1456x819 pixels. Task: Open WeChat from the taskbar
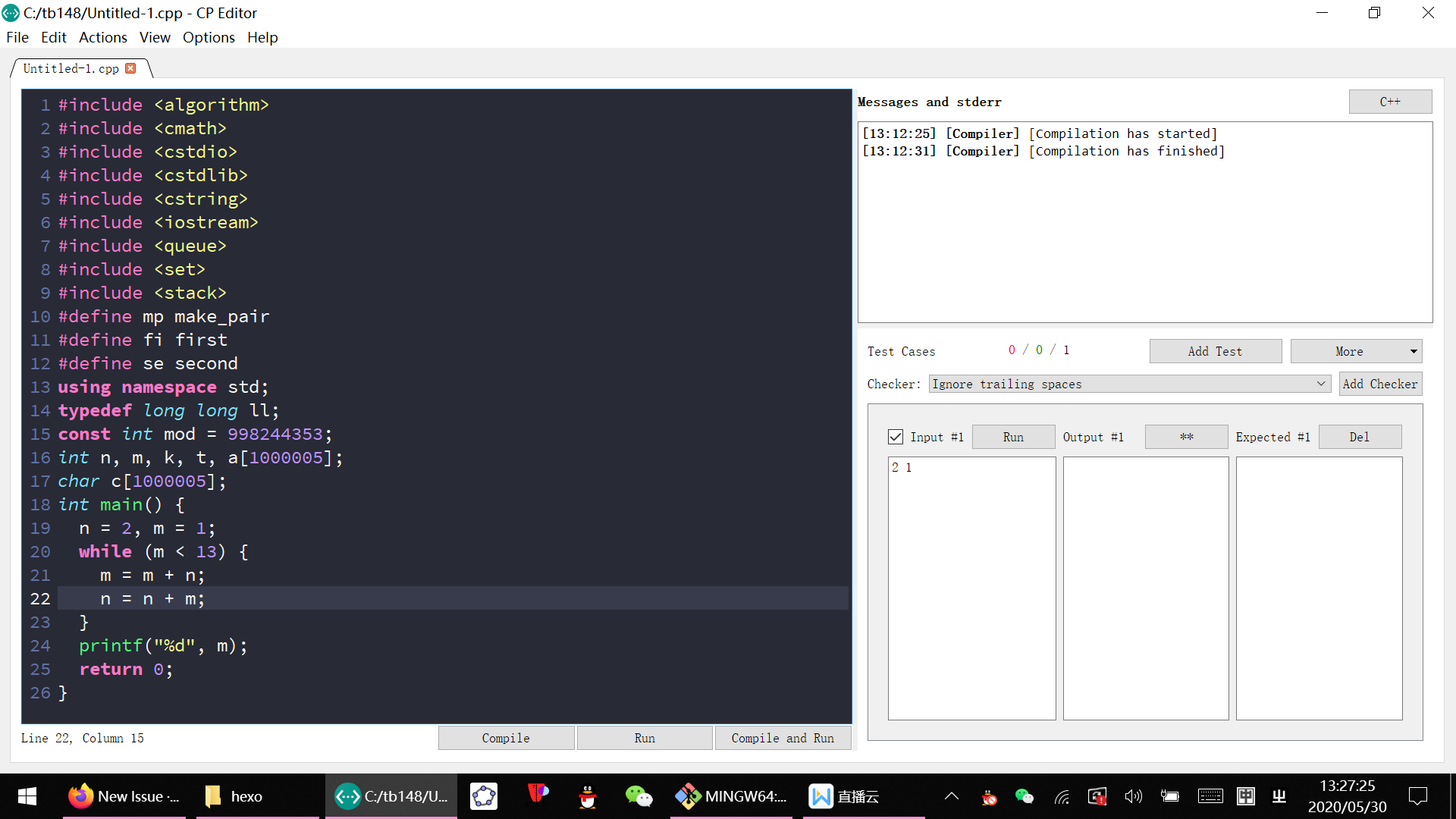point(639,796)
